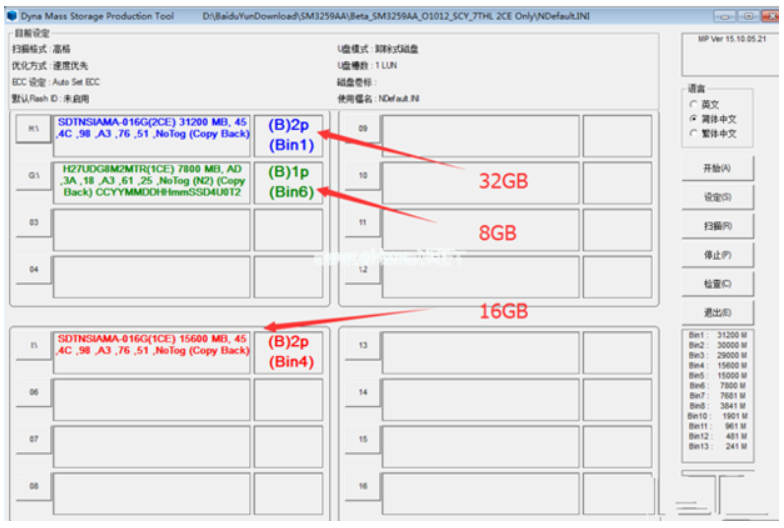Click the Bin capacity list panel
Screen dimensions: 784x528
(x=718, y=391)
